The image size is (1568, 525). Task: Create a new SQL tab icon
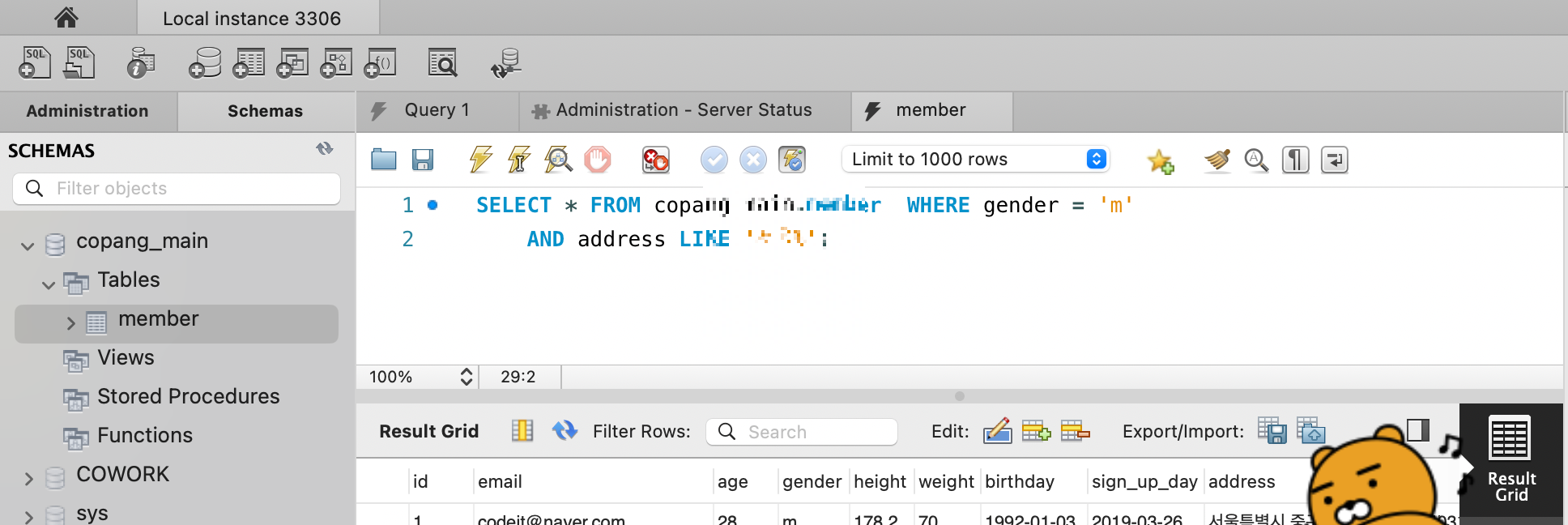tap(34, 62)
